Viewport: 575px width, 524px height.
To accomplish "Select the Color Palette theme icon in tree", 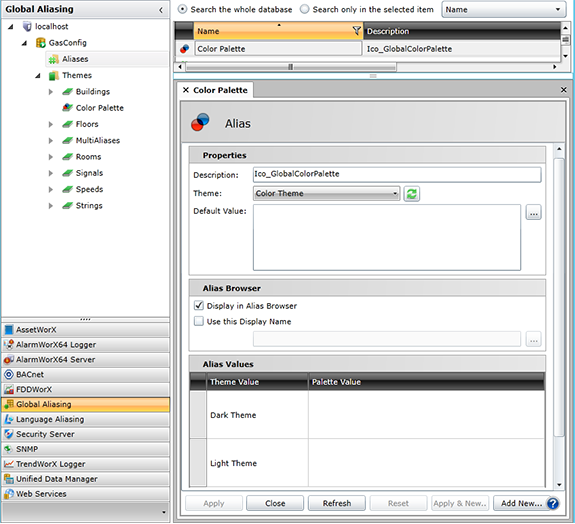I will coord(67,107).
